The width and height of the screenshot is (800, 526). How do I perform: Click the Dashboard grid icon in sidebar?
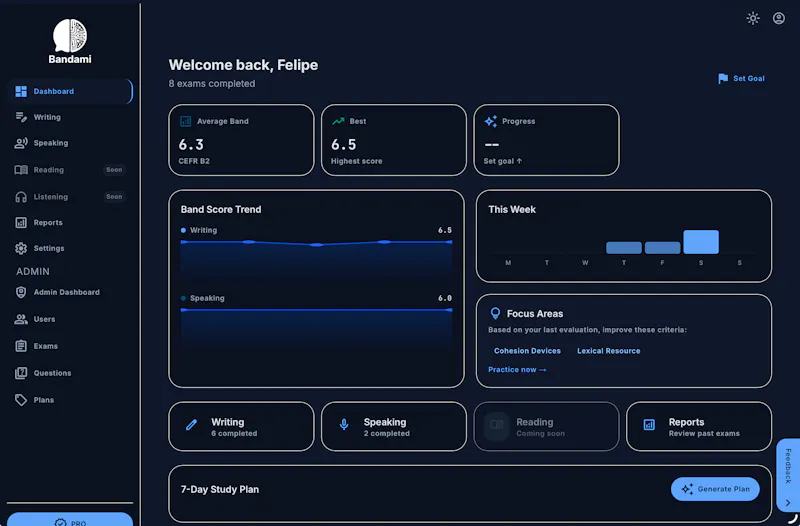click(21, 91)
